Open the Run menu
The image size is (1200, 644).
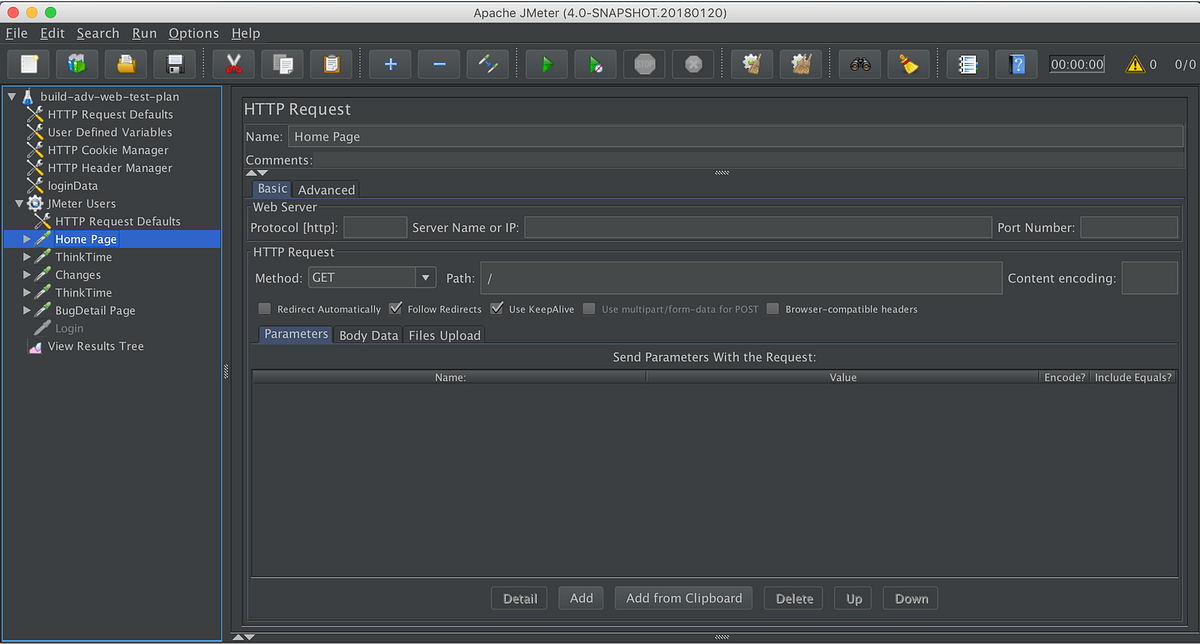point(144,33)
